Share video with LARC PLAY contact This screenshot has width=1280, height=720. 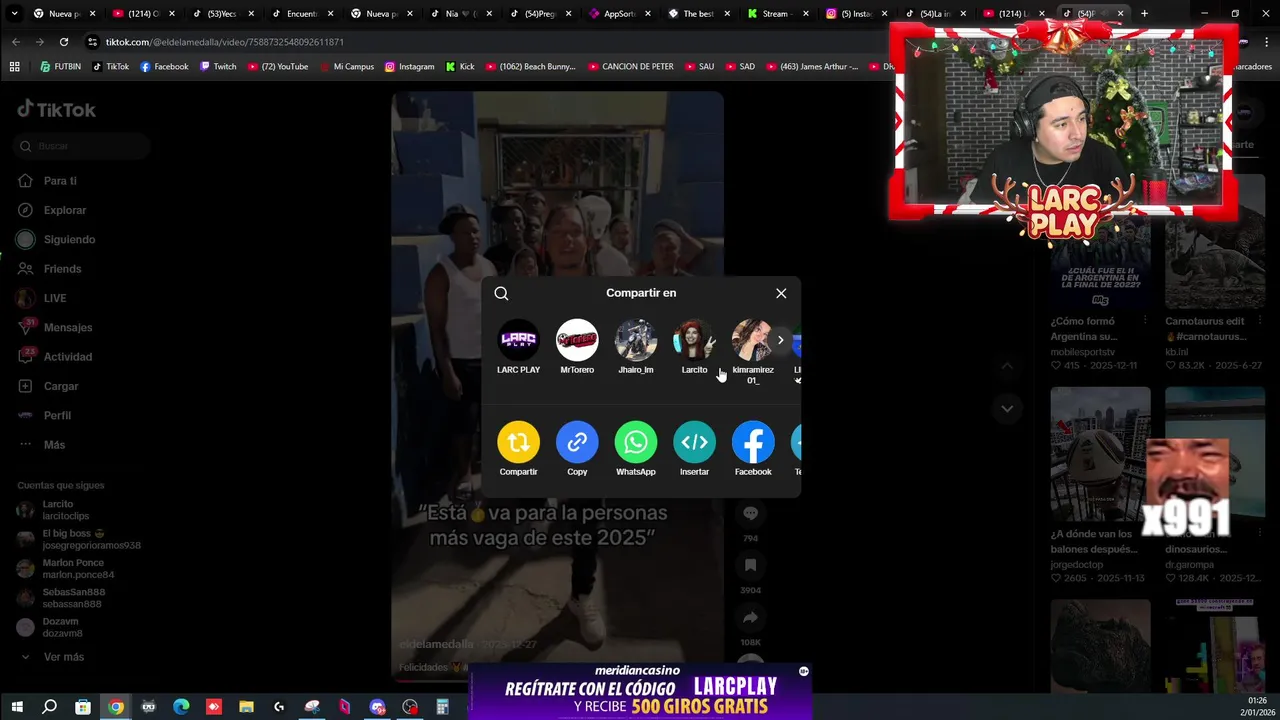click(x=518, y=340)
